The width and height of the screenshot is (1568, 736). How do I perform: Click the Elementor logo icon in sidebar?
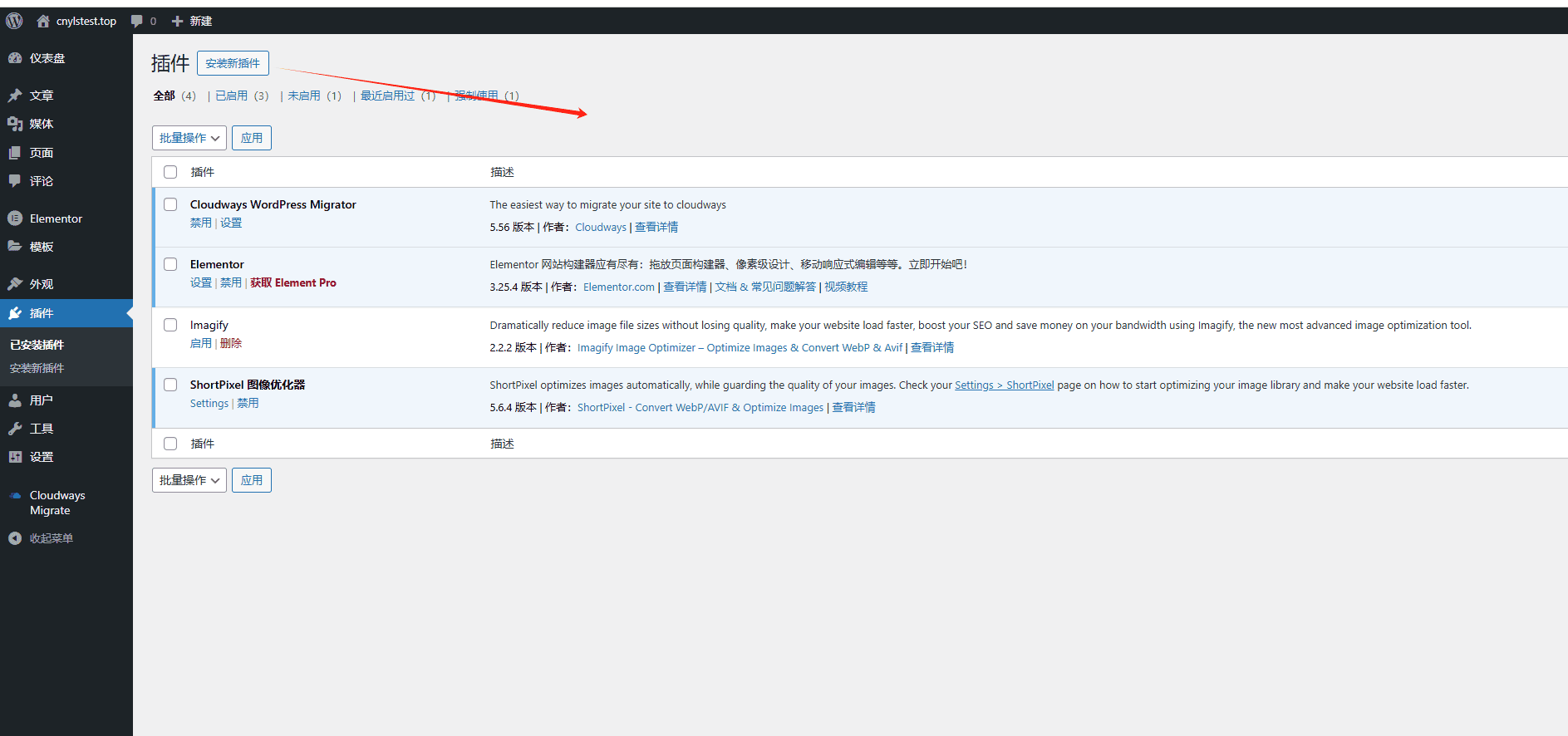point(15,218)
